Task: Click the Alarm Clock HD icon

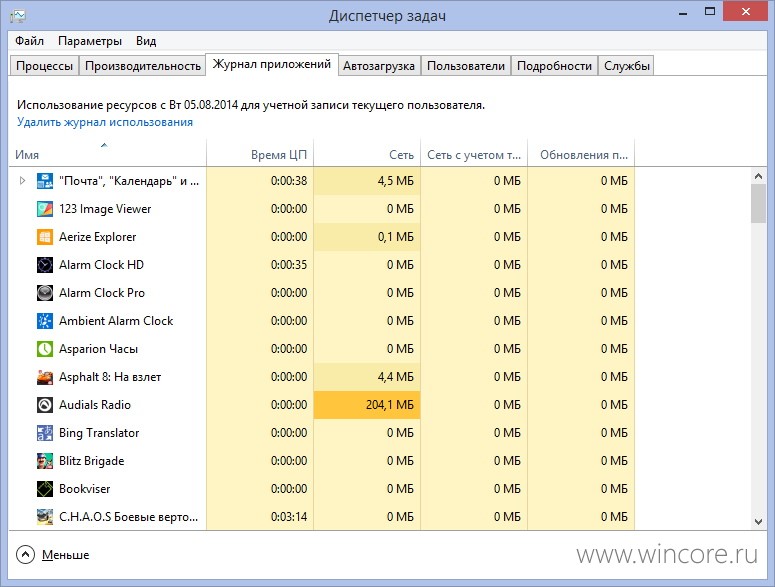Action: 45,265
